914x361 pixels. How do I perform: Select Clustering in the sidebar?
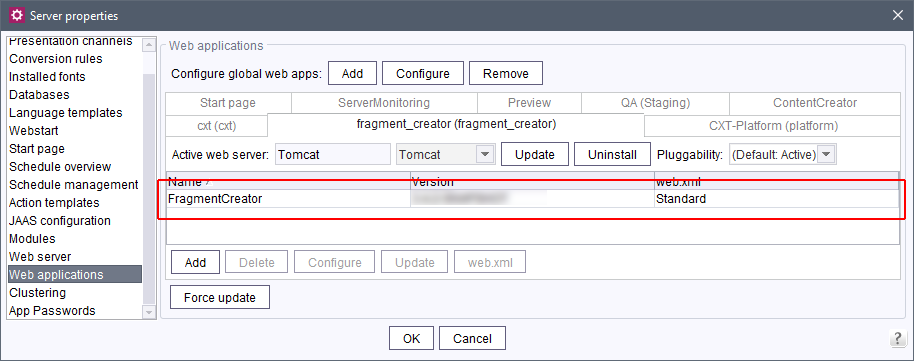[x=75, y=293]
